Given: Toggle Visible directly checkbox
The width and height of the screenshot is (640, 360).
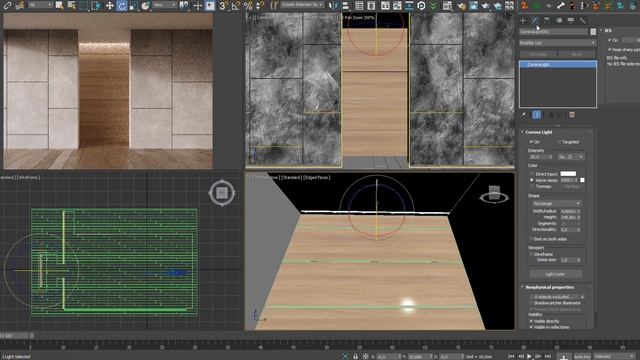Looking at the screenshot, I should (x=531, y=321).
